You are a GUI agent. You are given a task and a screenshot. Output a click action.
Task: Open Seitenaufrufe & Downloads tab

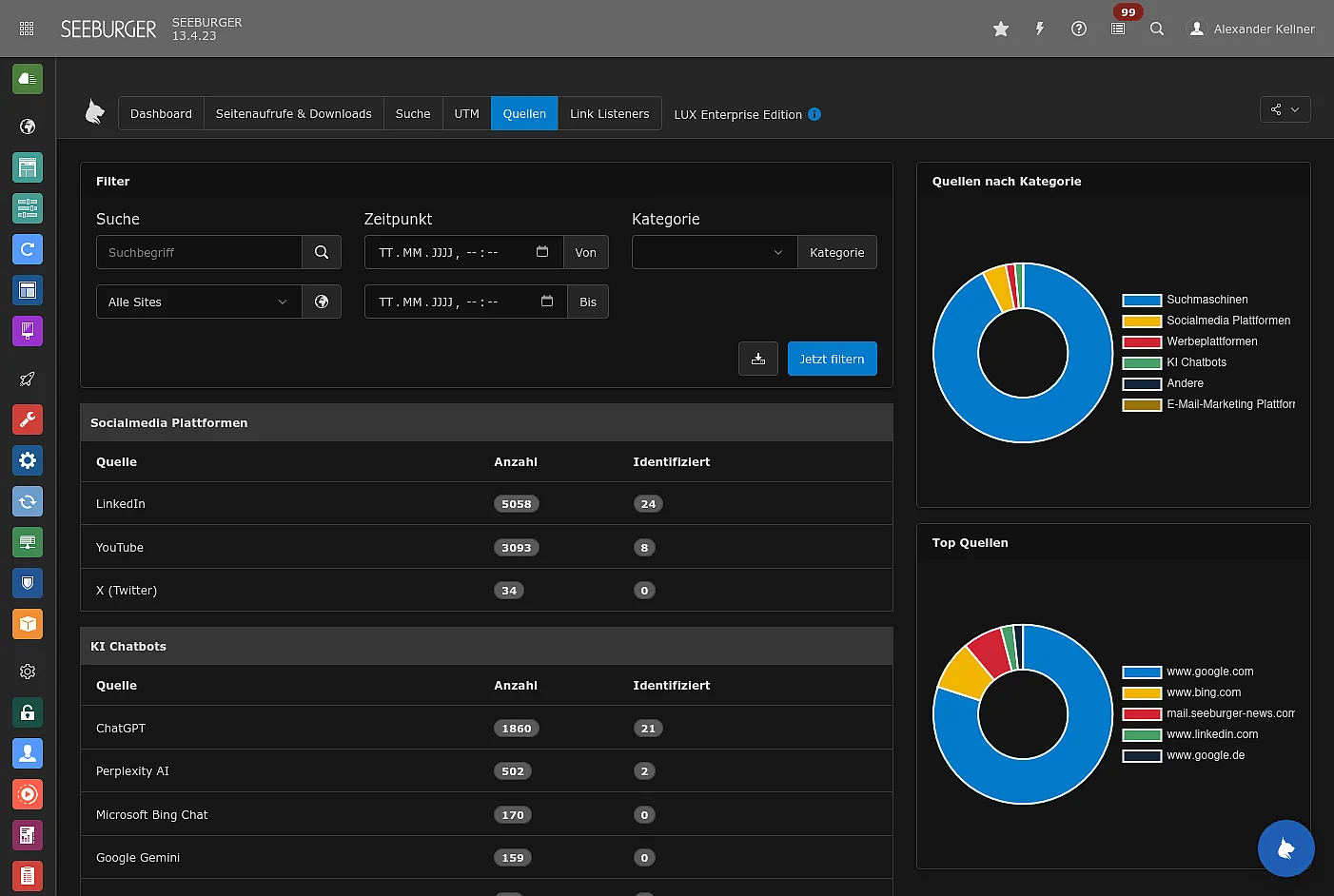click(293, 113)
